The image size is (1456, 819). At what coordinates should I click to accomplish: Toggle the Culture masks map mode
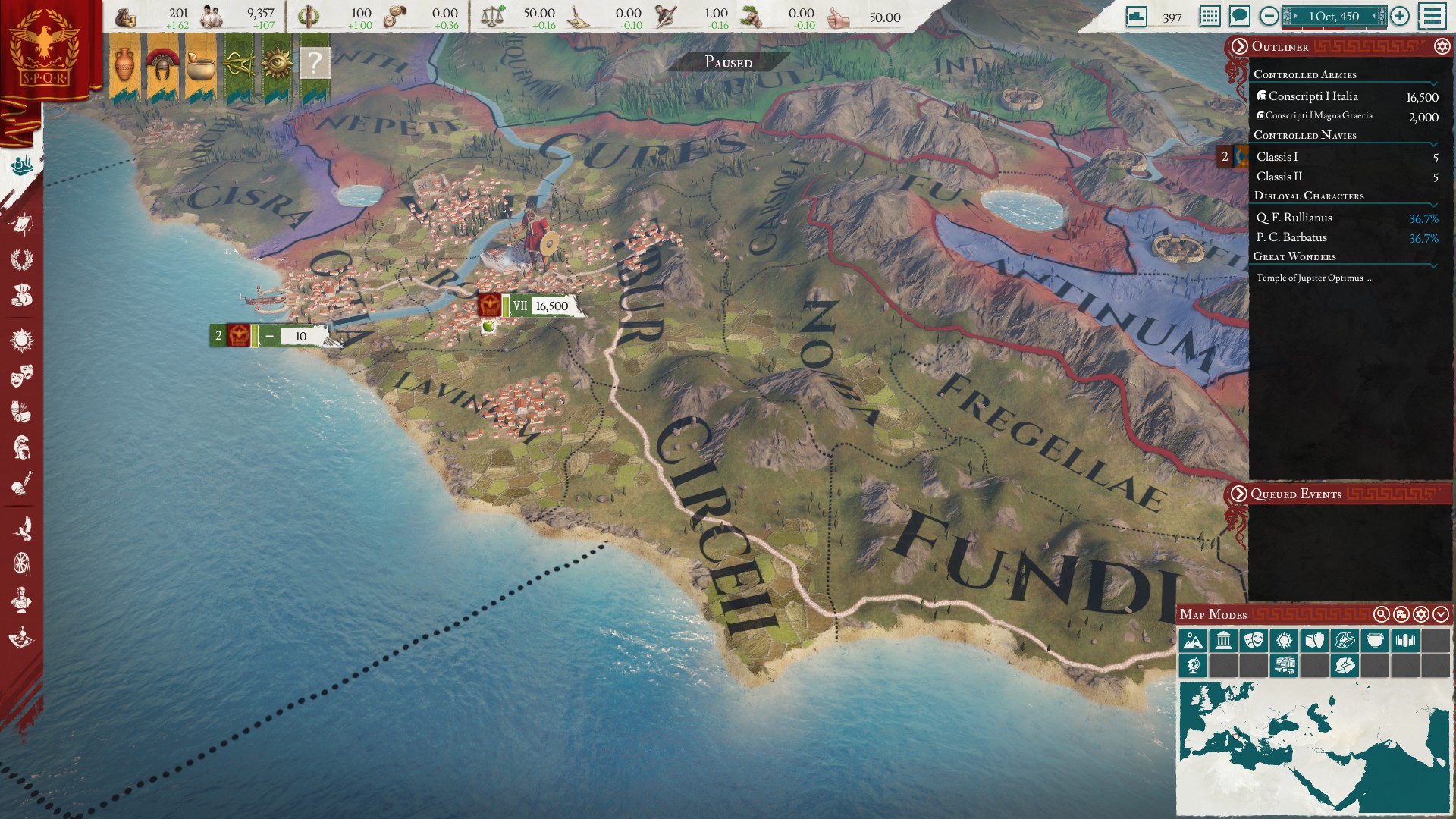coord(1254,641)
